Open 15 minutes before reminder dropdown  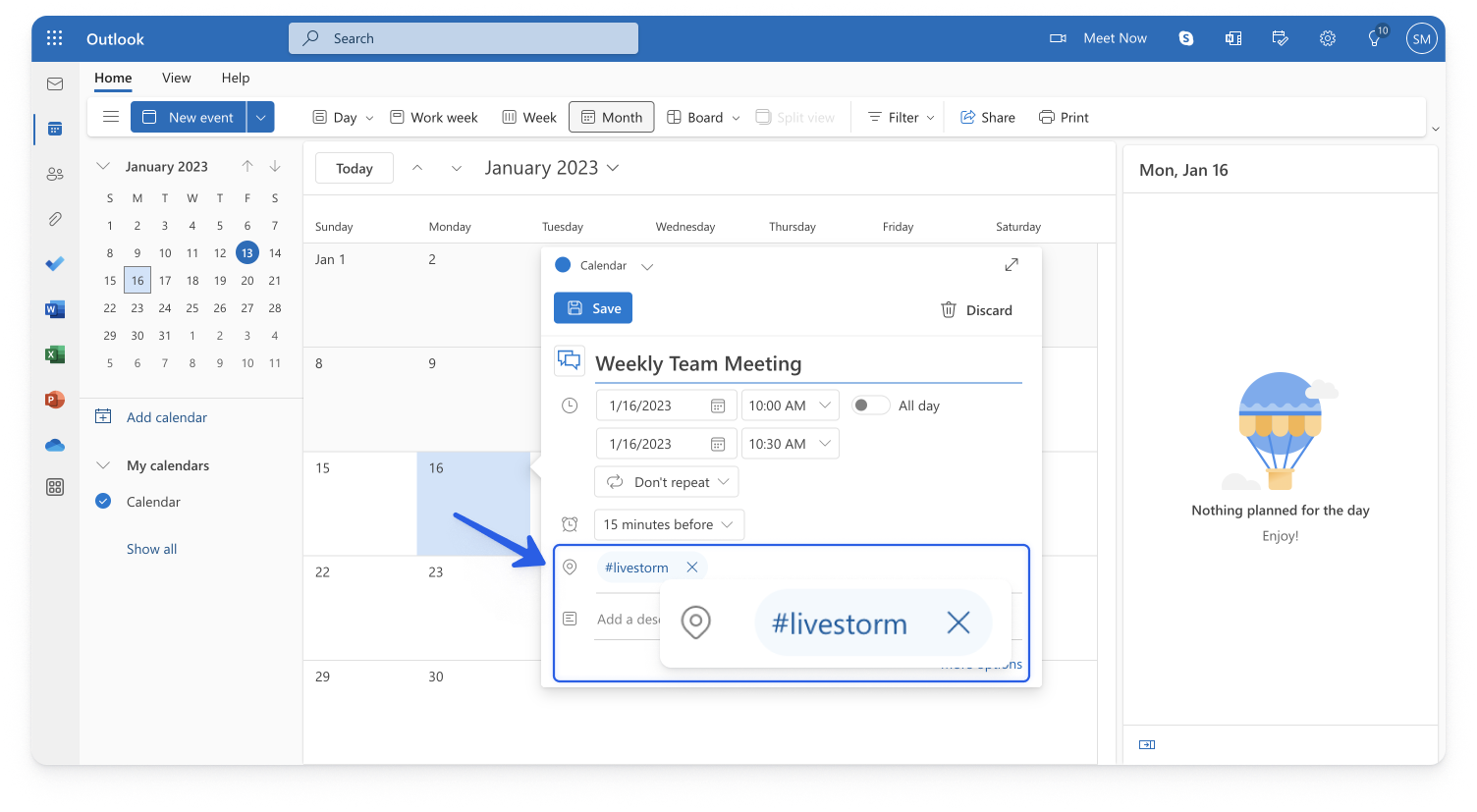tap(670, 524)
